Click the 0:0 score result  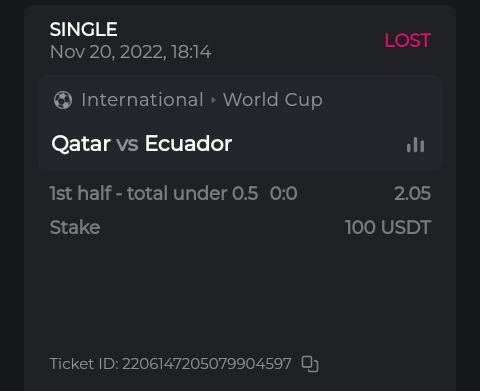click(x=283, y=193)
